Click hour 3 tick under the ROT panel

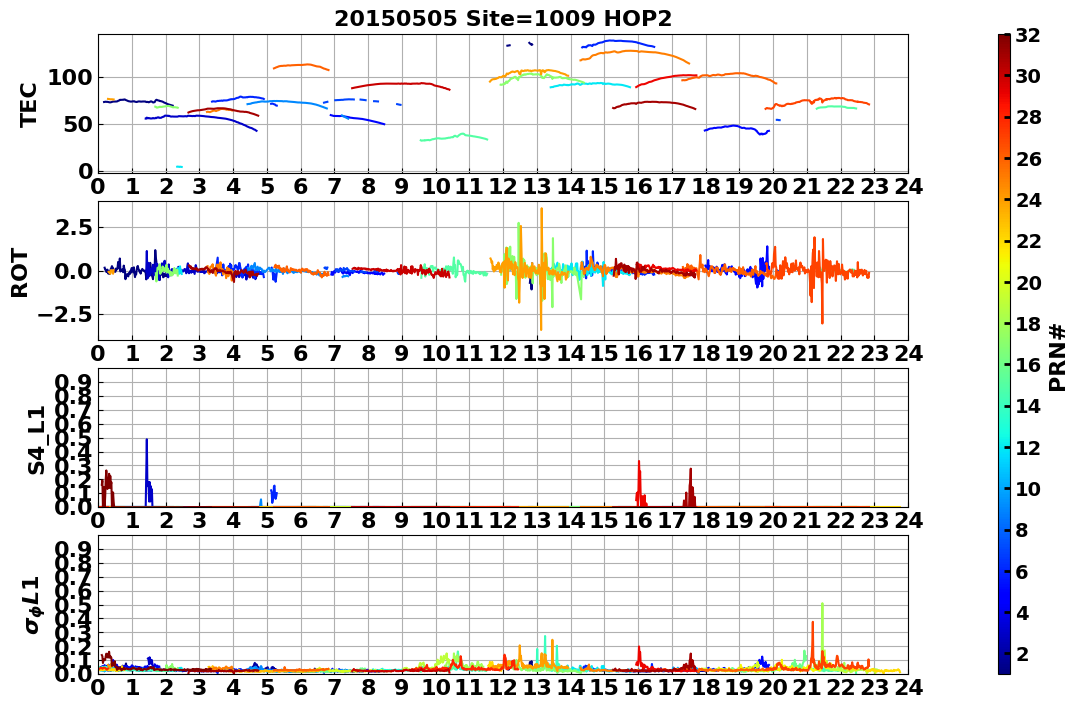[199, 354]
